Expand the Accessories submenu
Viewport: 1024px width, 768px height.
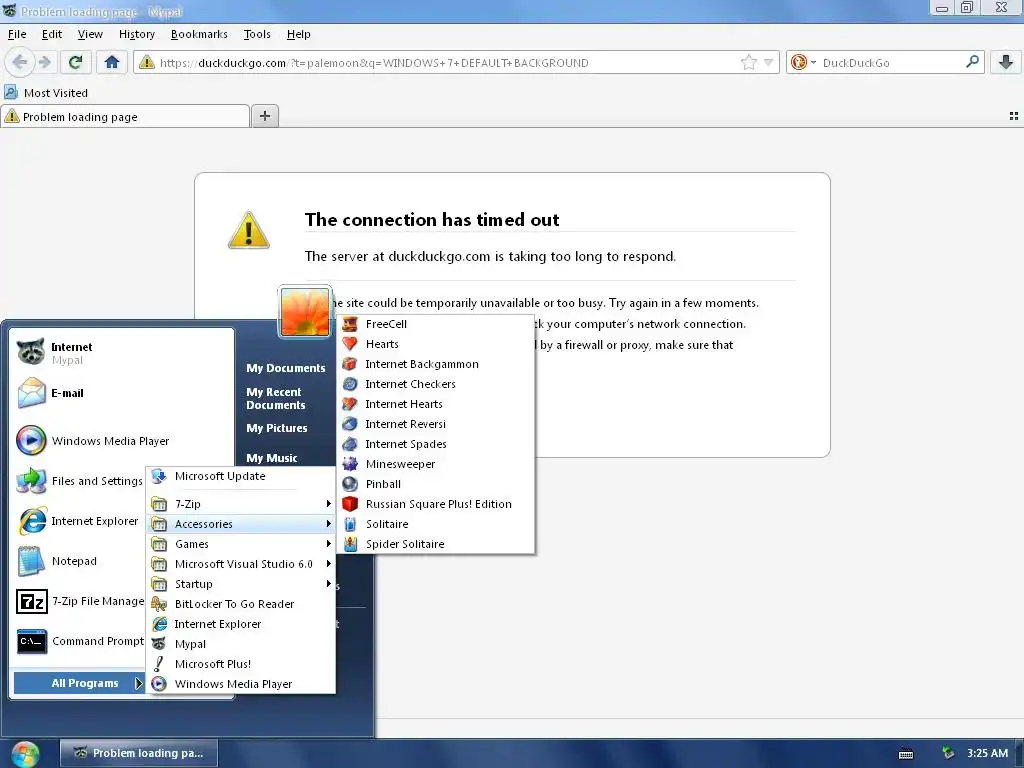241,524
